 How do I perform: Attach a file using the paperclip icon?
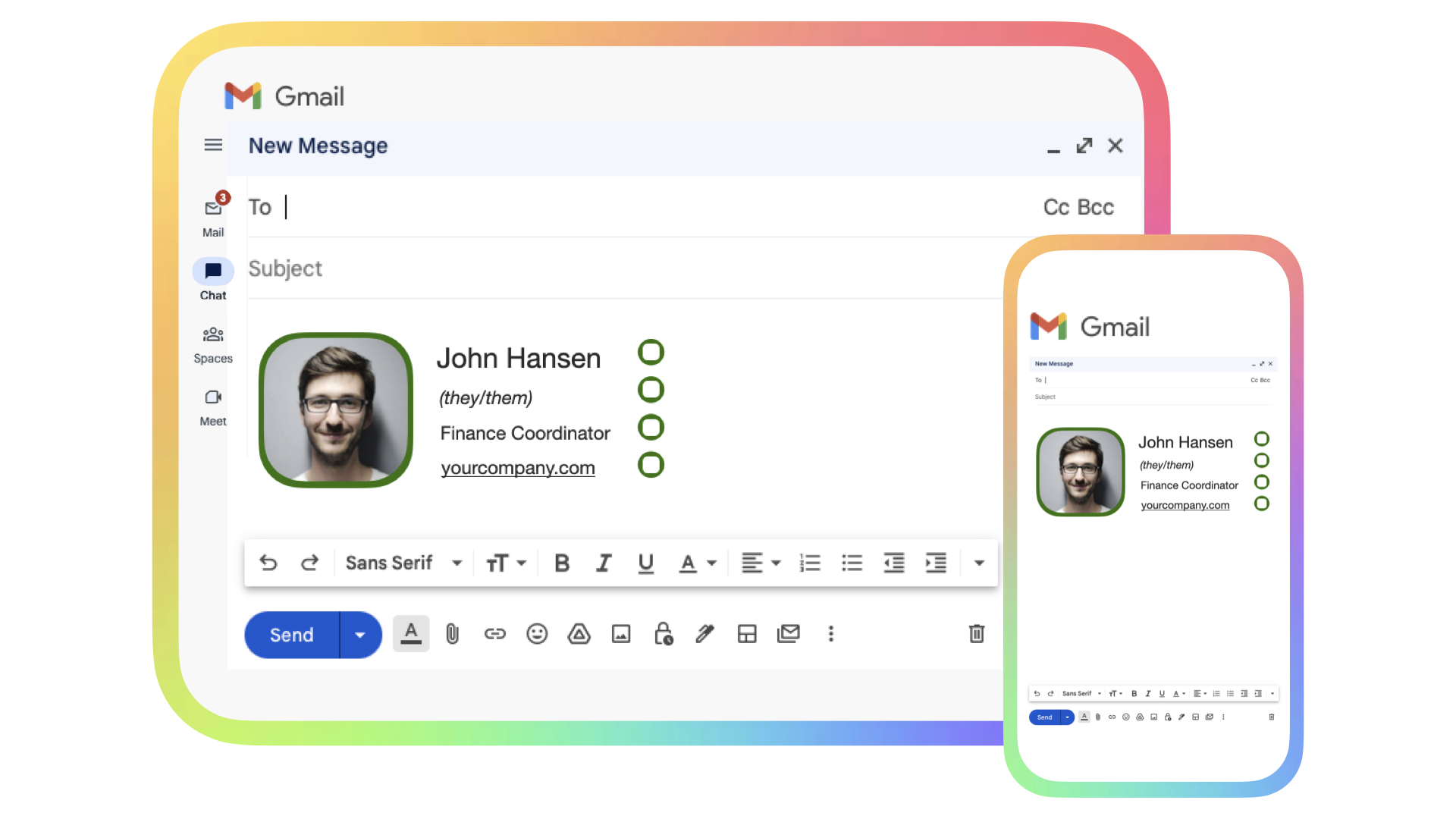(x=452, y=634)
